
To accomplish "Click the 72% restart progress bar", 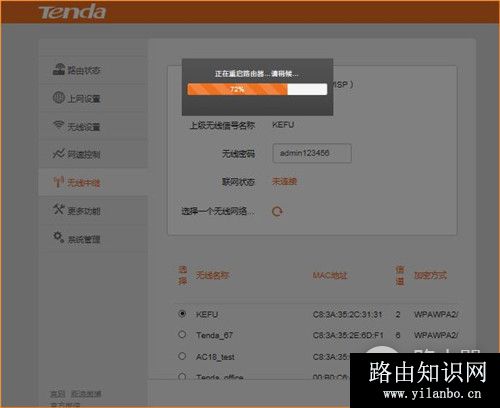I will pos(257,89).
